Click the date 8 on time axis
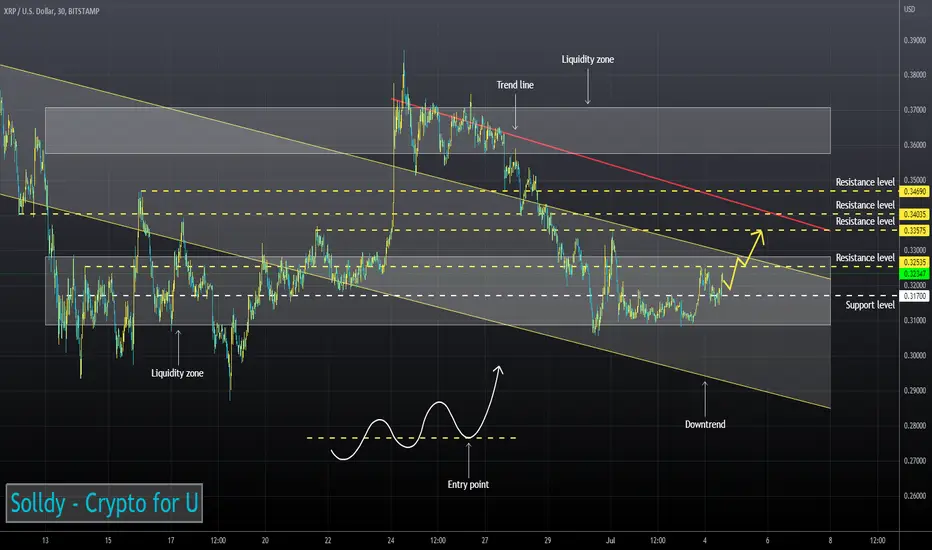932x550 pixels. tap(830, 540)
